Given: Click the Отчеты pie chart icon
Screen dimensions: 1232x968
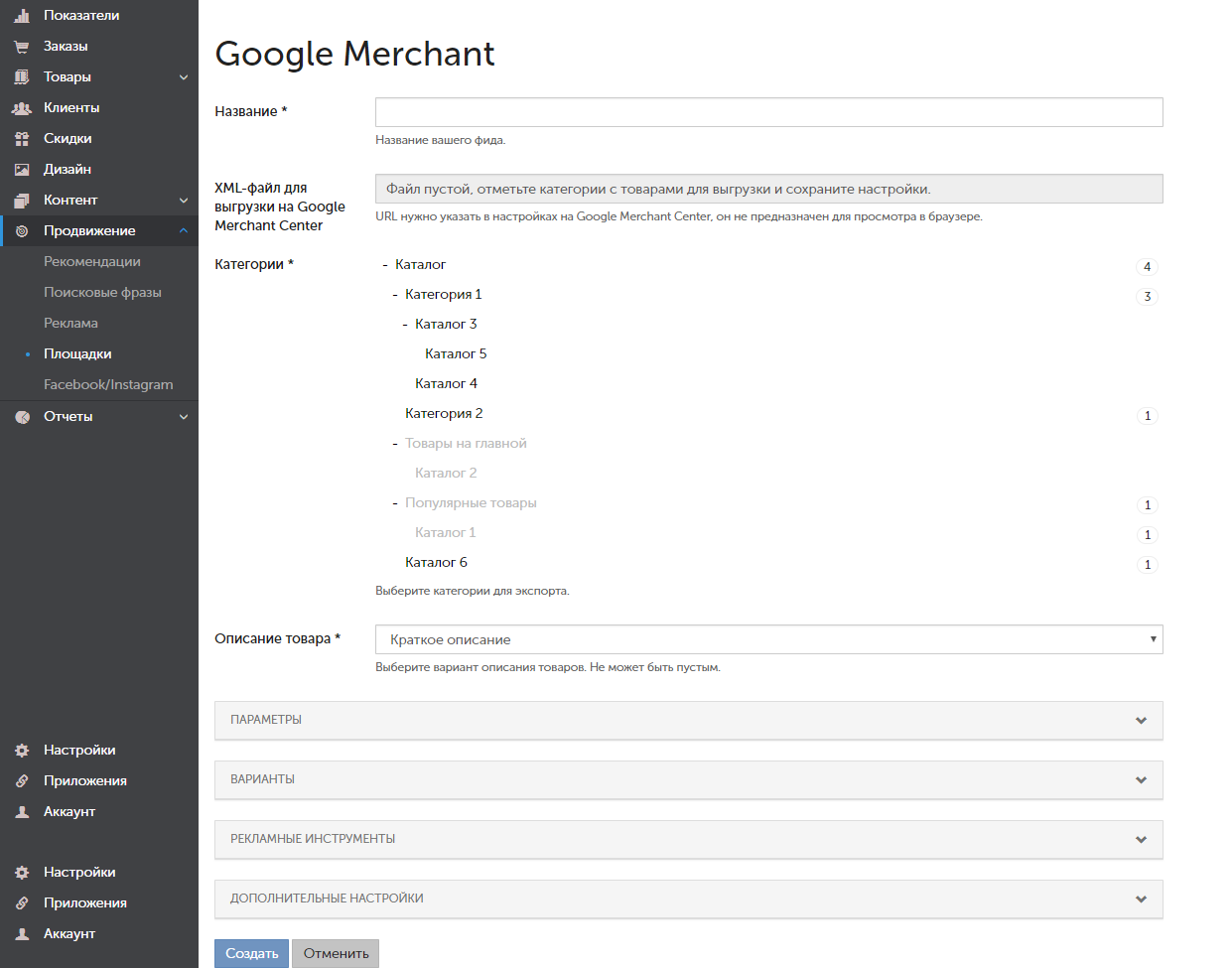Looking at the screenshot, I should coord(22,417).
